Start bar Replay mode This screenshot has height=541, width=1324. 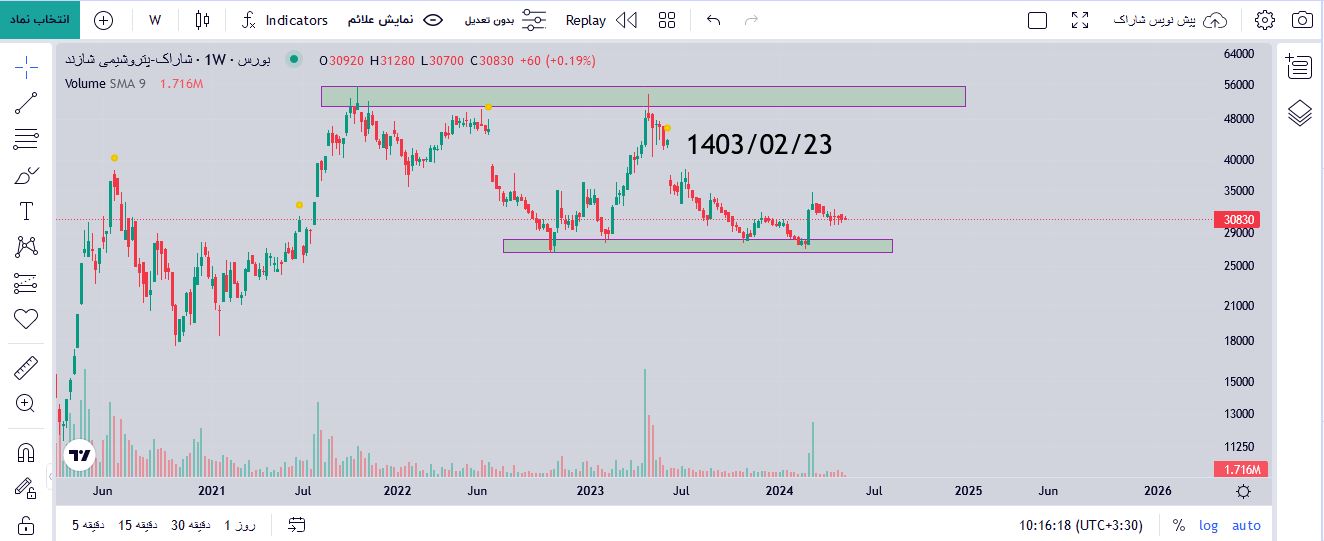tap(601, 20)
